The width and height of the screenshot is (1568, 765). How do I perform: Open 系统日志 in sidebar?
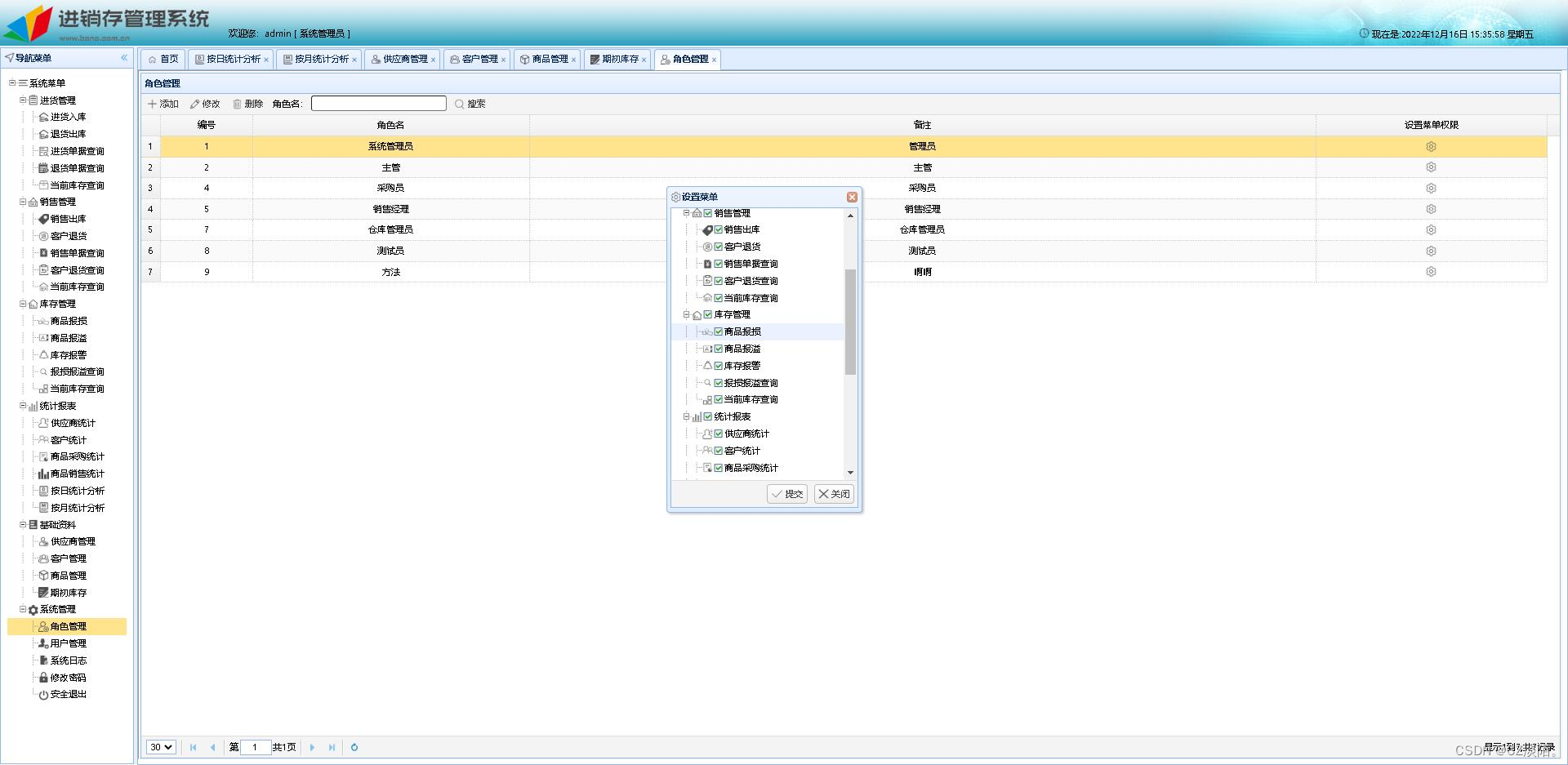point(68,660)
